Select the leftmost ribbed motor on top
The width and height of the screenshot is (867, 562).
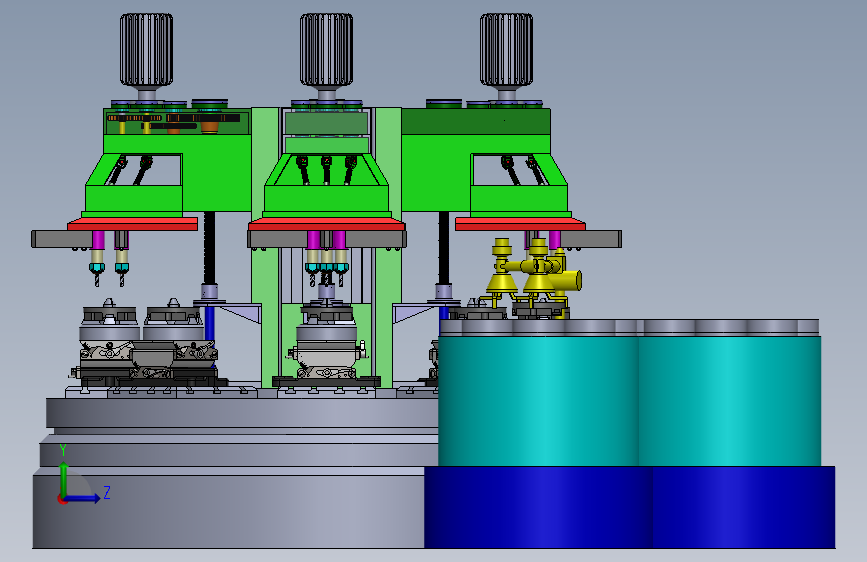147,50
